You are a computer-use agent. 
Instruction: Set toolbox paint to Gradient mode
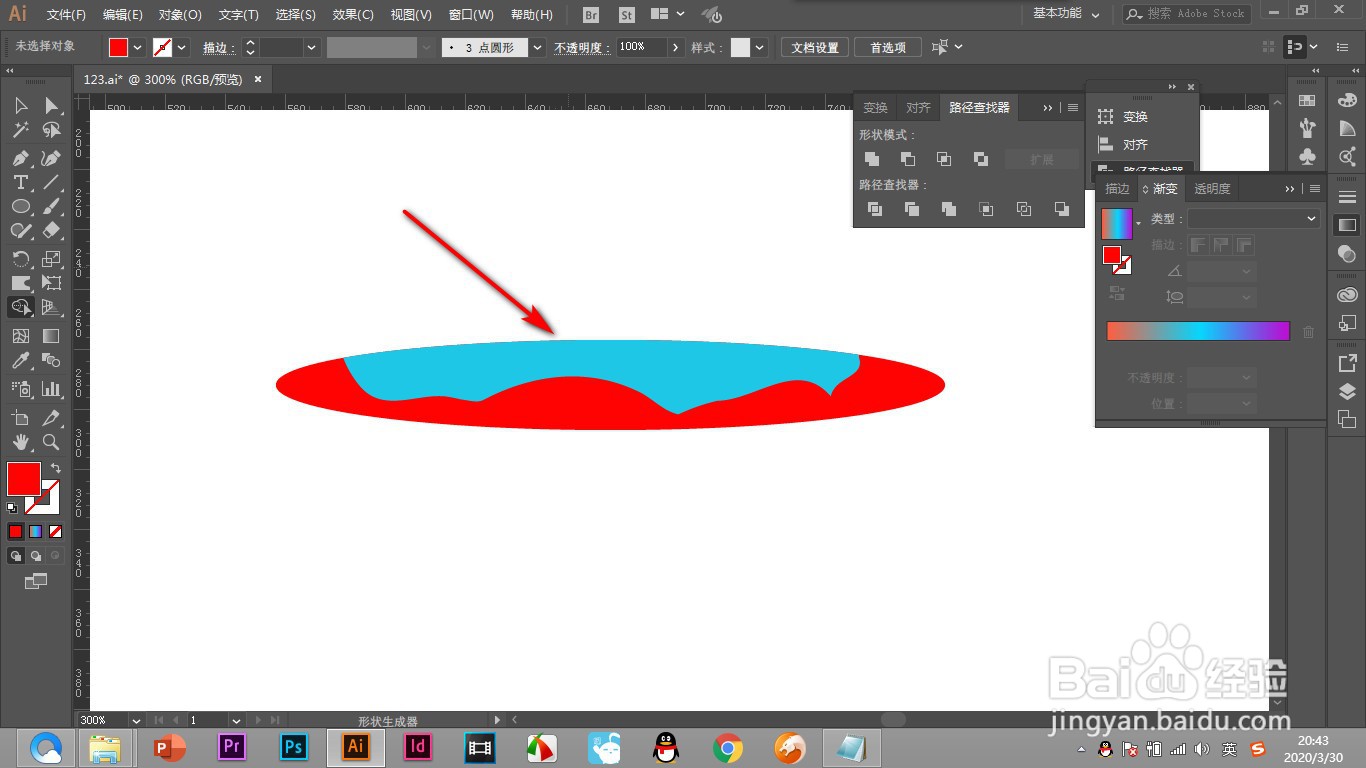click(x=35, y=531)
